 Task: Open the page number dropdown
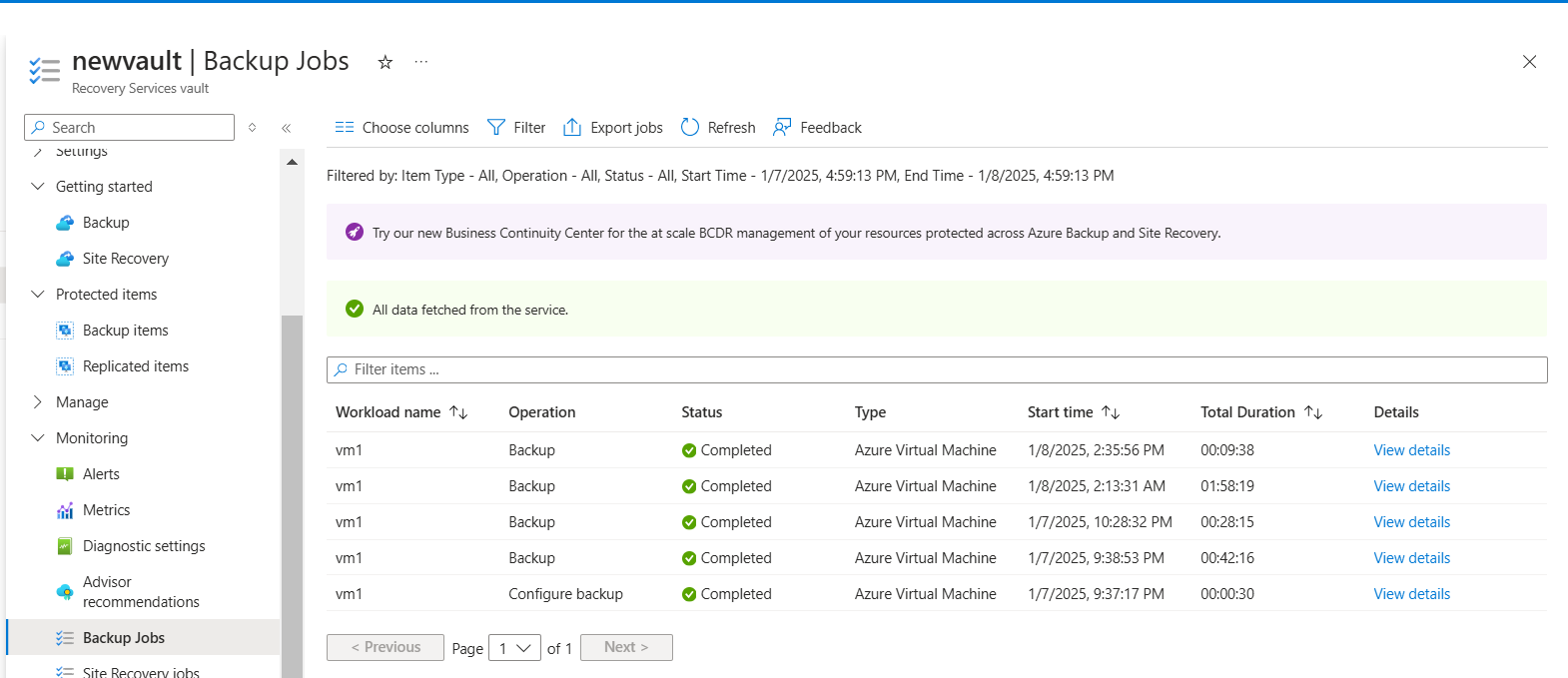pos(514,648)
